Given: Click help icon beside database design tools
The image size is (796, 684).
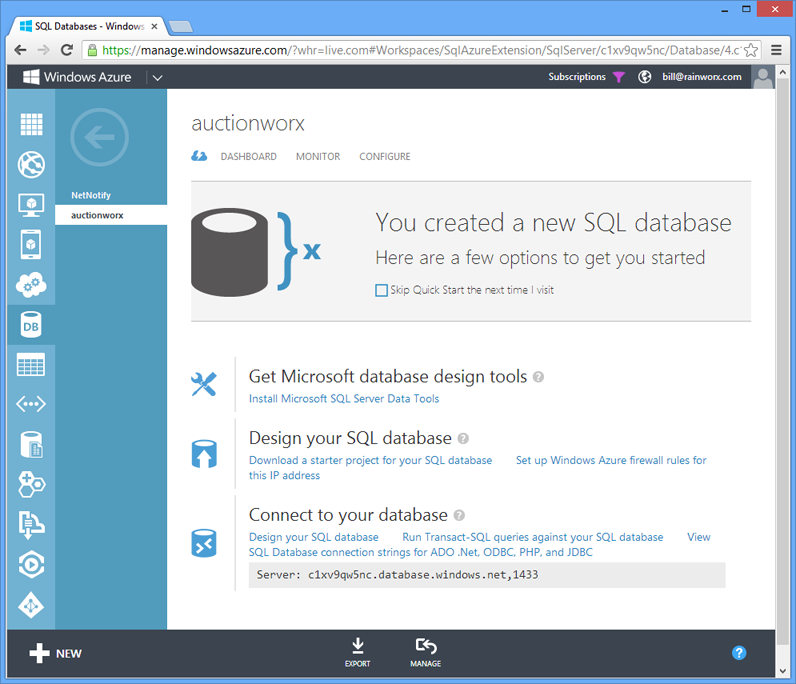Looking at the screenshot, I should [538, 377].
